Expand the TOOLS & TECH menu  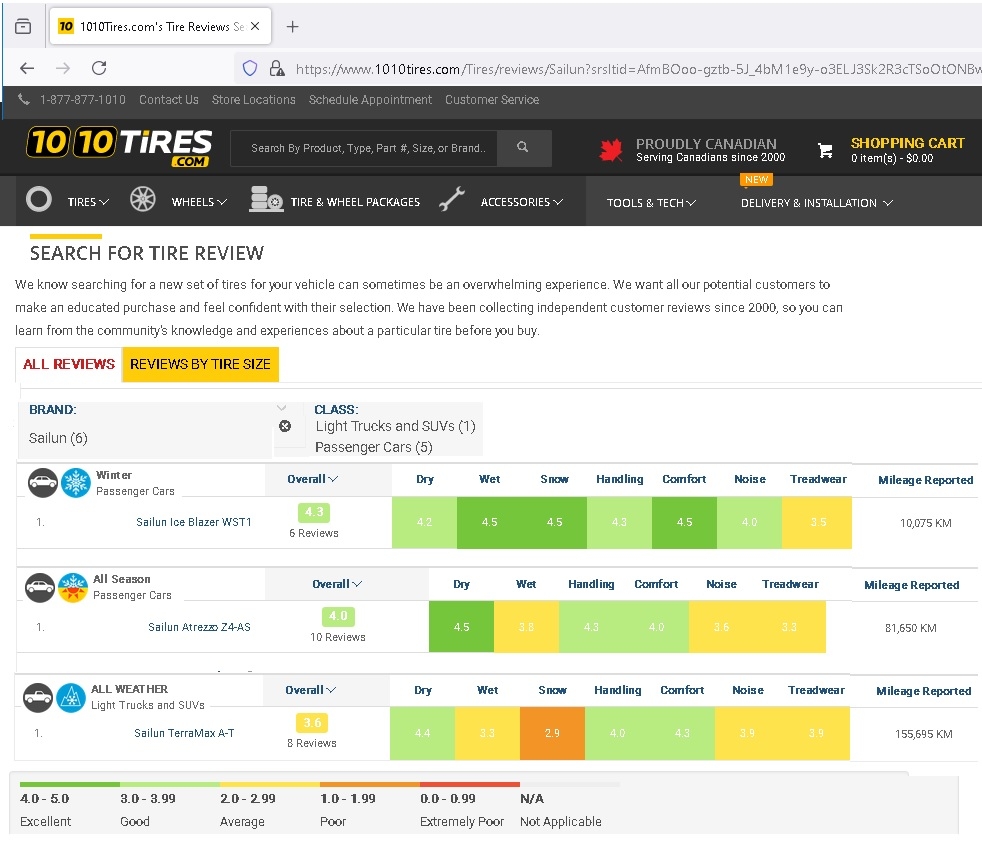(x=651, y=203)
